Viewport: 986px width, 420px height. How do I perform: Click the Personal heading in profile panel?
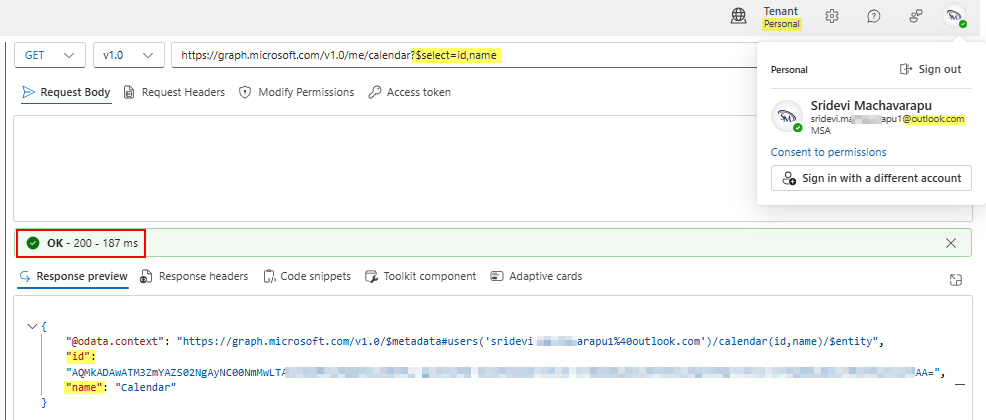point(789,70)
